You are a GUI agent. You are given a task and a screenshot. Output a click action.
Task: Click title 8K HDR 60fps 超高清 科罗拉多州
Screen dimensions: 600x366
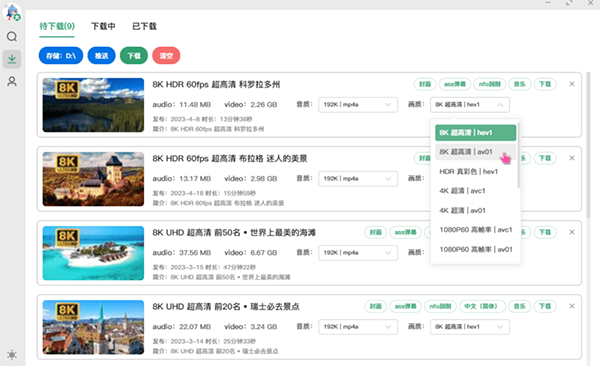[x=216, y=84]
